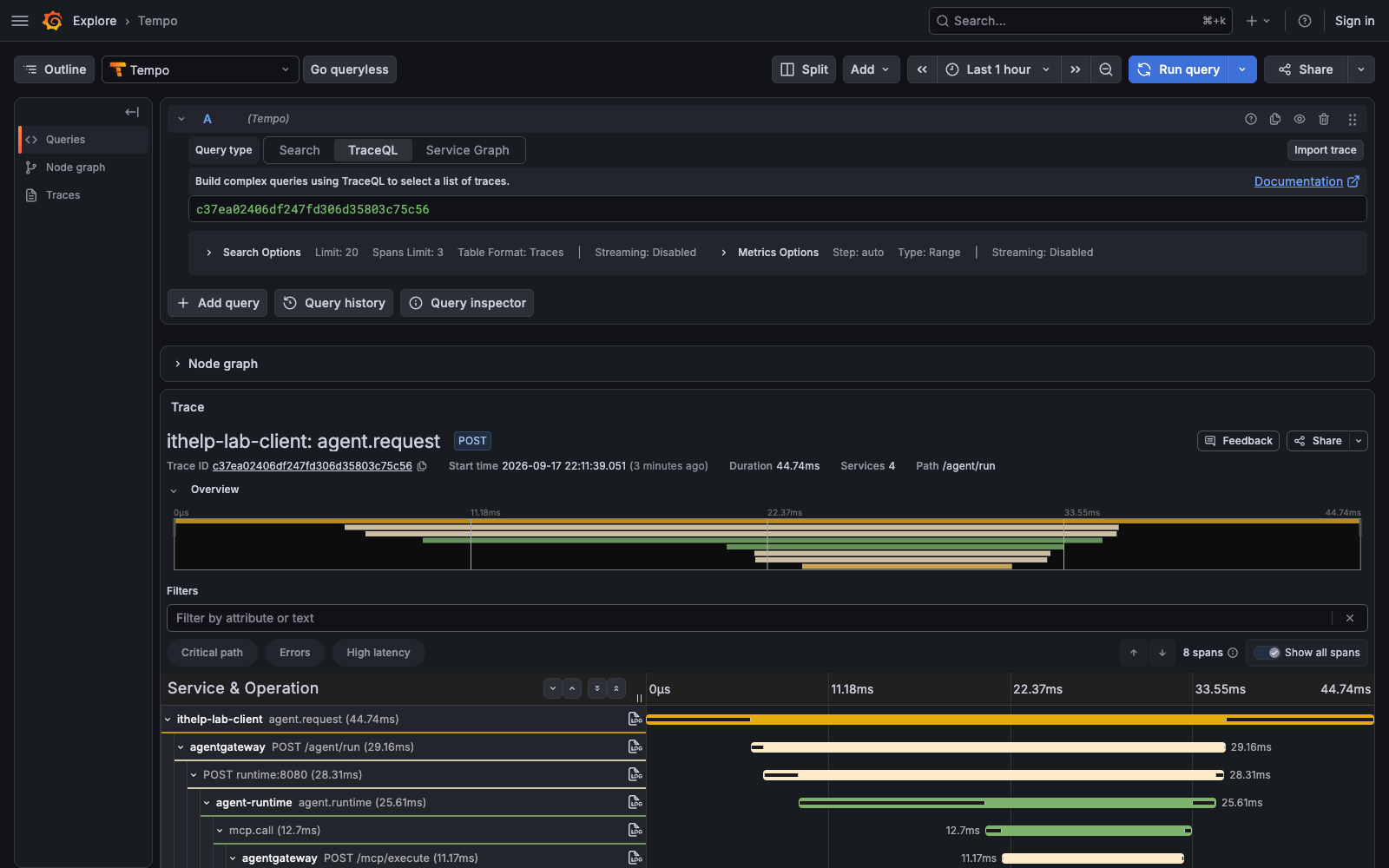Screen dimensions: 1389x868
Task: Open the Tempo data source picker
Action: (201, 69)
